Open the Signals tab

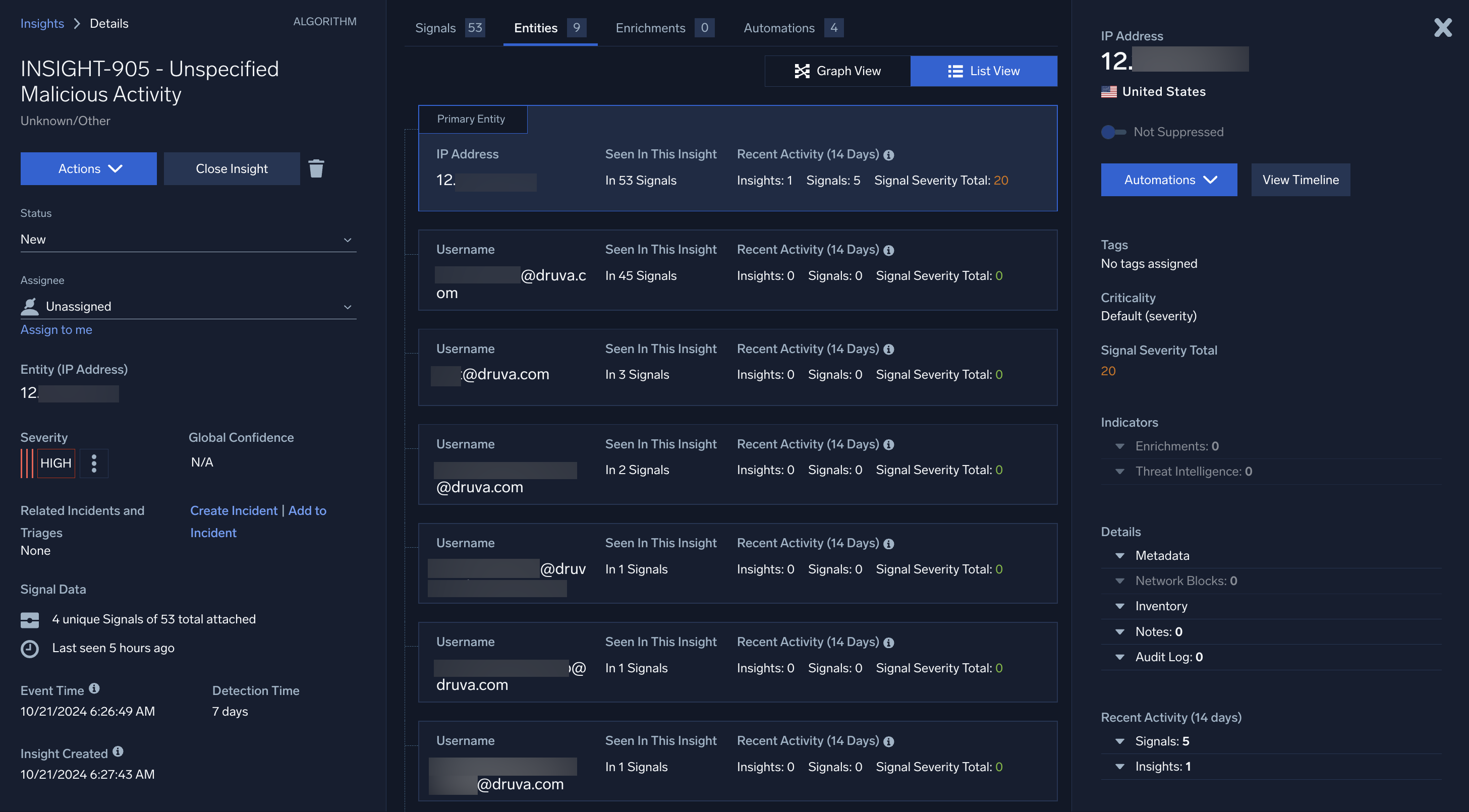448,27
